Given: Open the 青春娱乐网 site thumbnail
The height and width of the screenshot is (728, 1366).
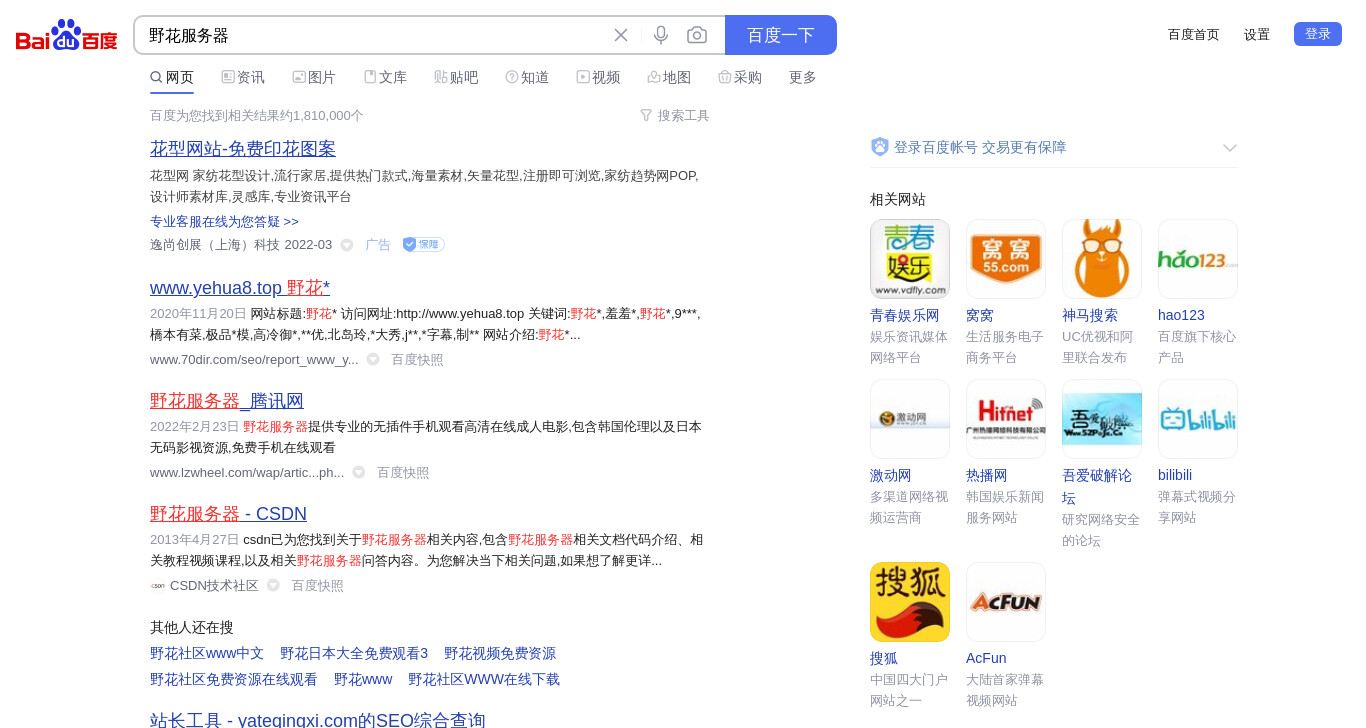Looking at the screenshot, I should [910, 259].
